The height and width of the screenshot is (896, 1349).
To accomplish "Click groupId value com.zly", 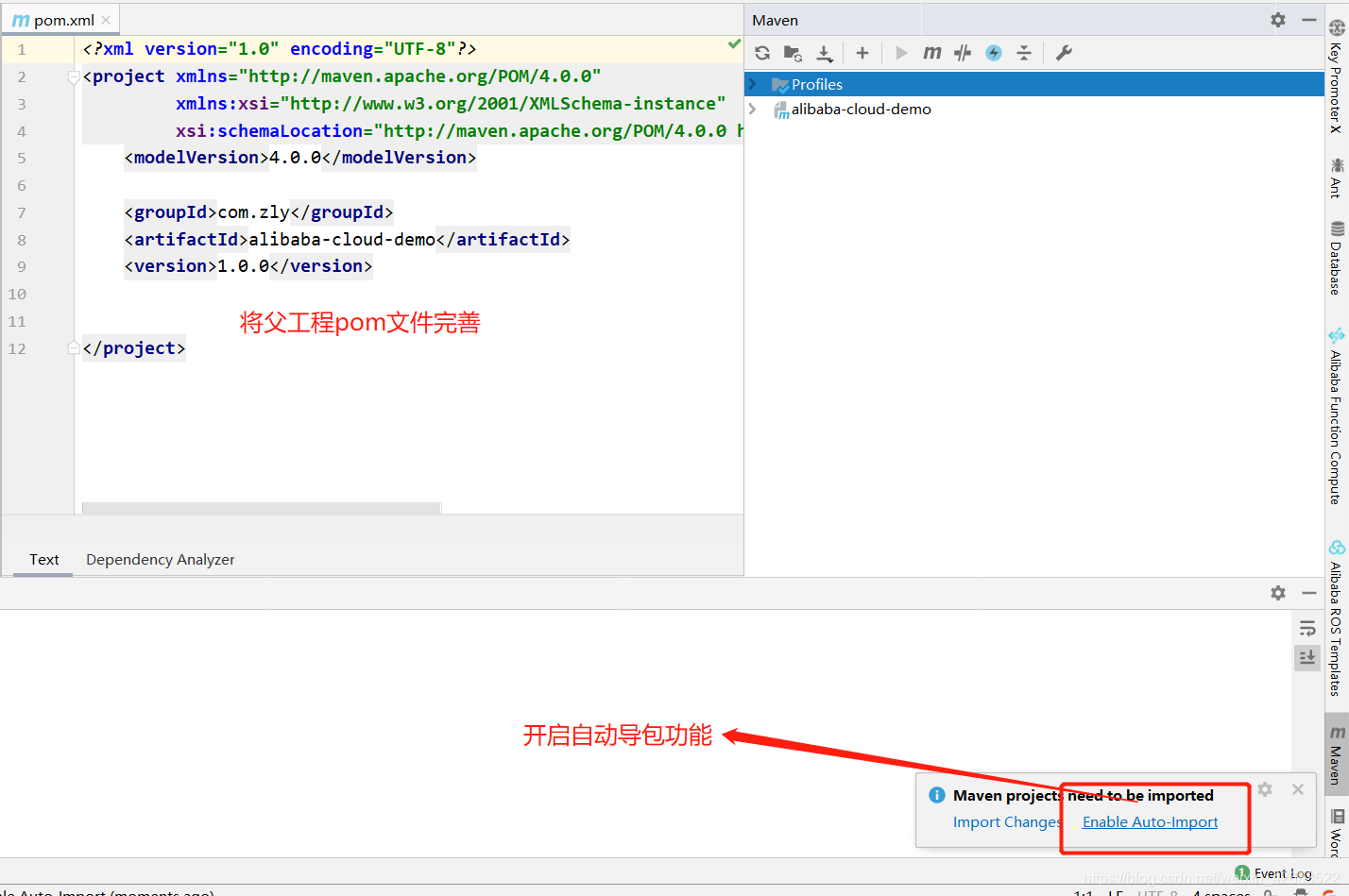I will [x=254, y=212].
